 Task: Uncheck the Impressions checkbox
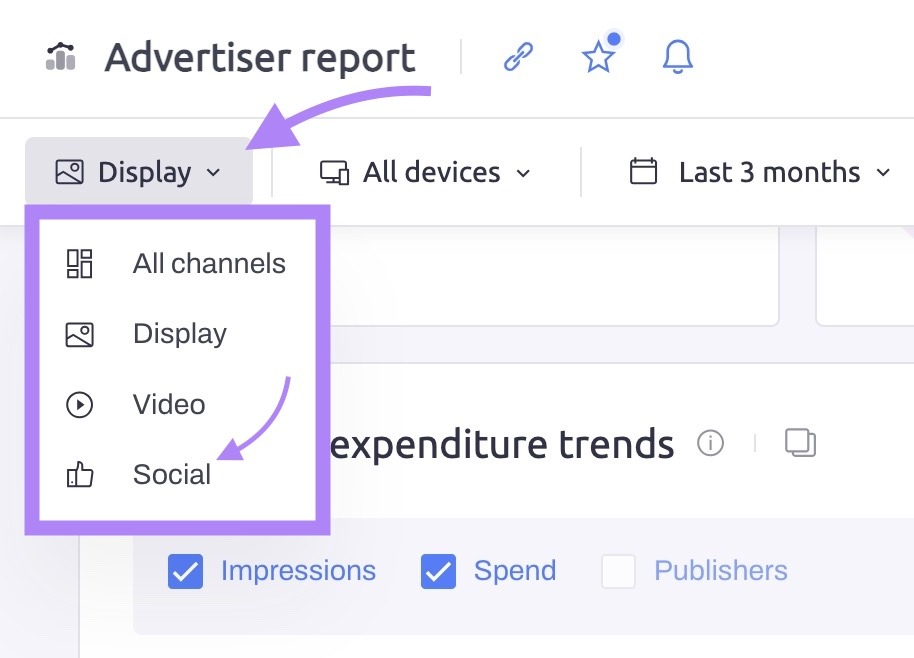tap(186, 571)
